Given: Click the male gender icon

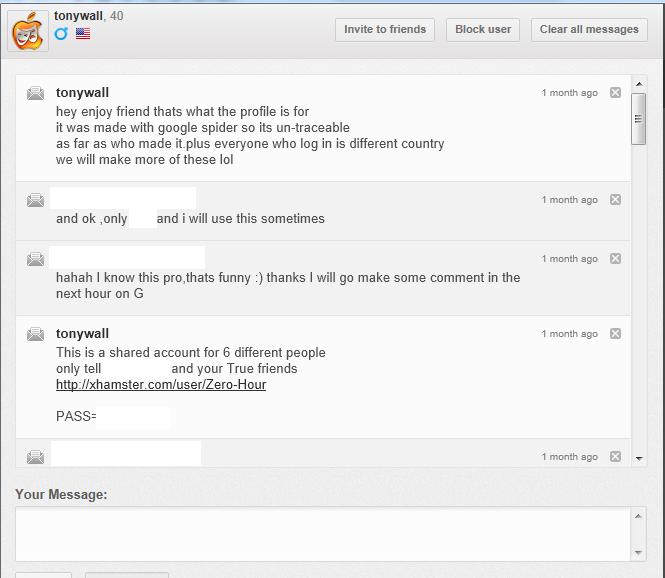Looking at the screenshot, I should 61,34.
